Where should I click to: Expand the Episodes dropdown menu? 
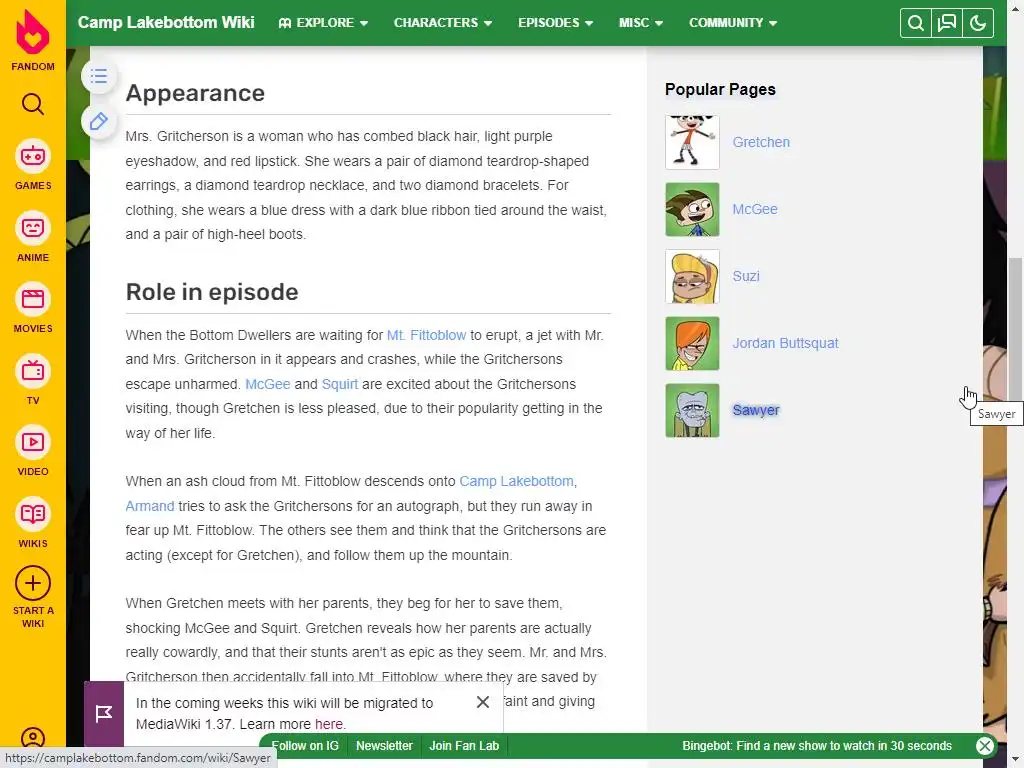tap(555, 23)
